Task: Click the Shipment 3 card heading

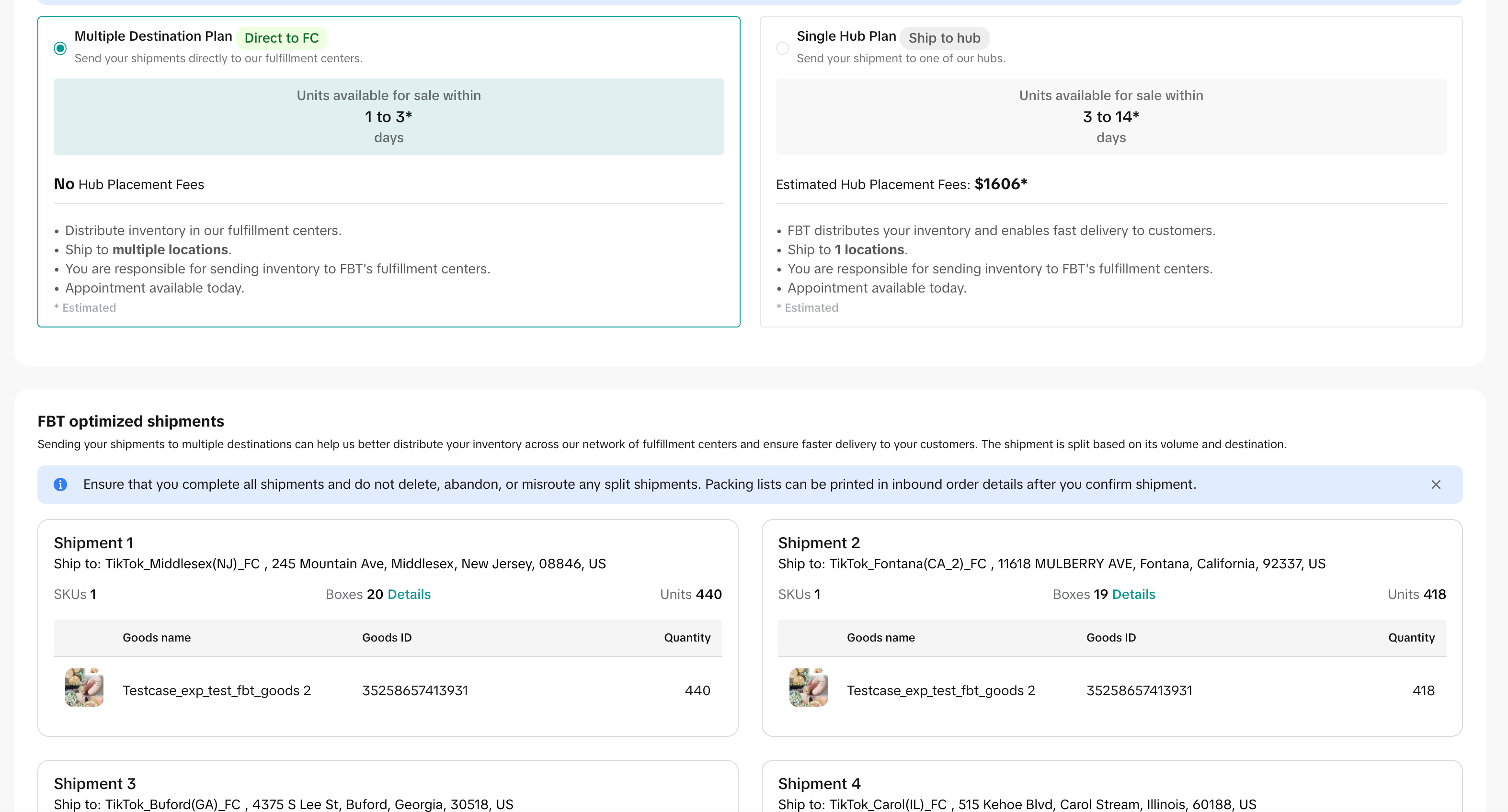Action: (x=95, y=784)
